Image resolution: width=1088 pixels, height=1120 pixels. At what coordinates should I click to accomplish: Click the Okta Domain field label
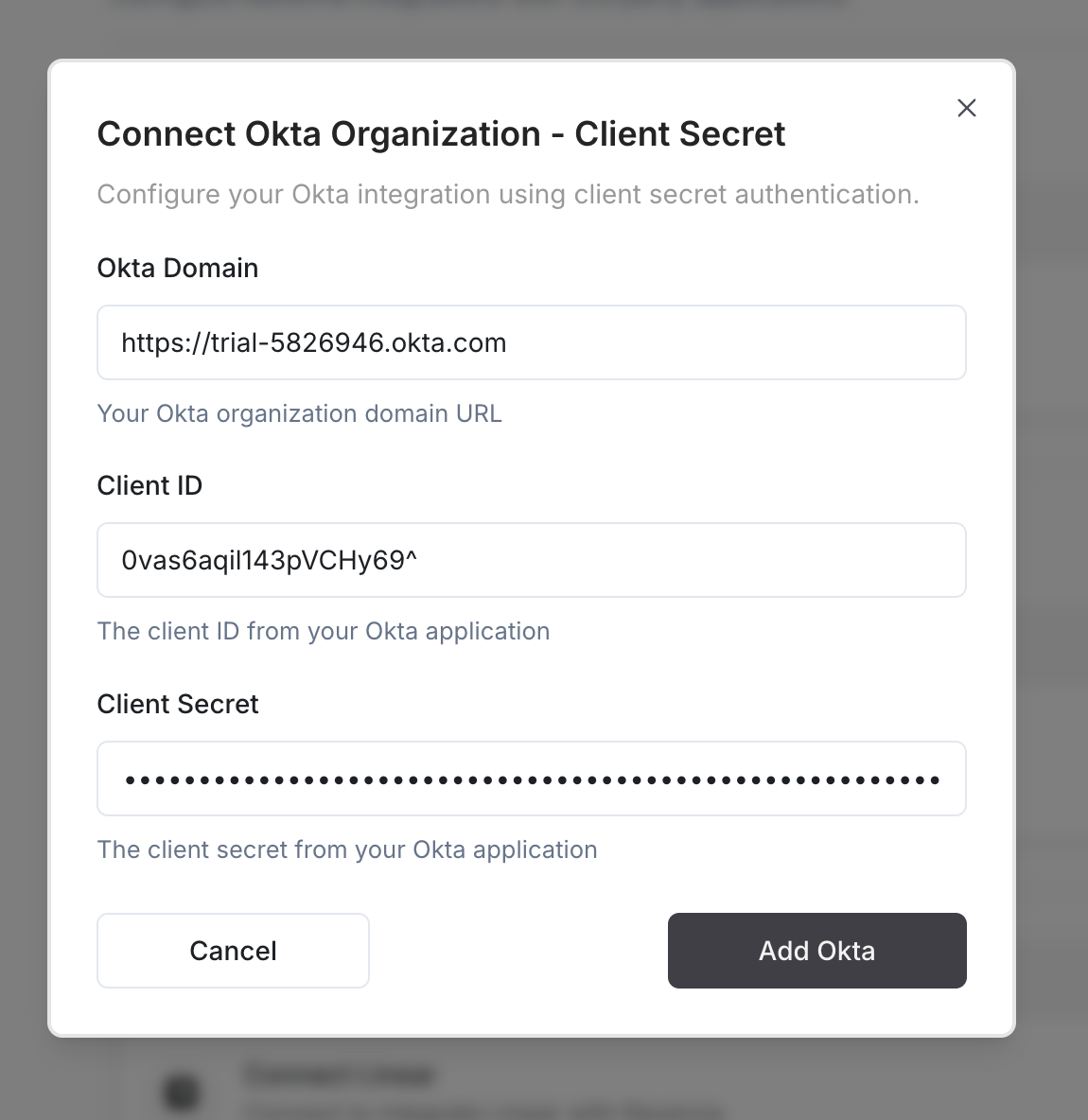click(x=178, y=268)
